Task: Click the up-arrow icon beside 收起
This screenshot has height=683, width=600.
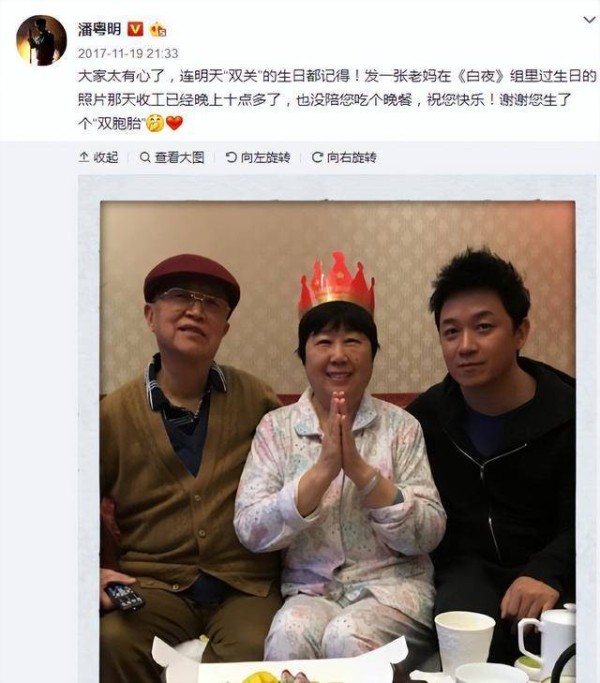Action: click(x=84, y=157)
